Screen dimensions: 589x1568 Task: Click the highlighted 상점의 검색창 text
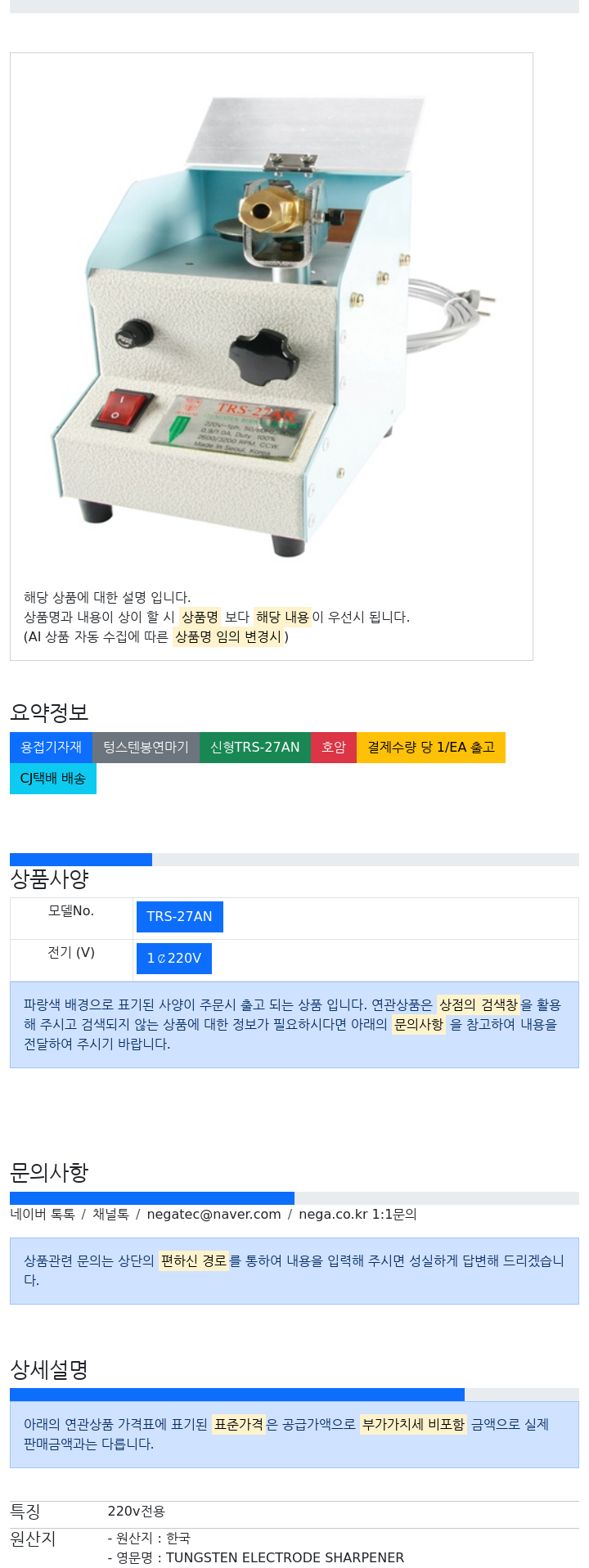tap(479, 1004)
